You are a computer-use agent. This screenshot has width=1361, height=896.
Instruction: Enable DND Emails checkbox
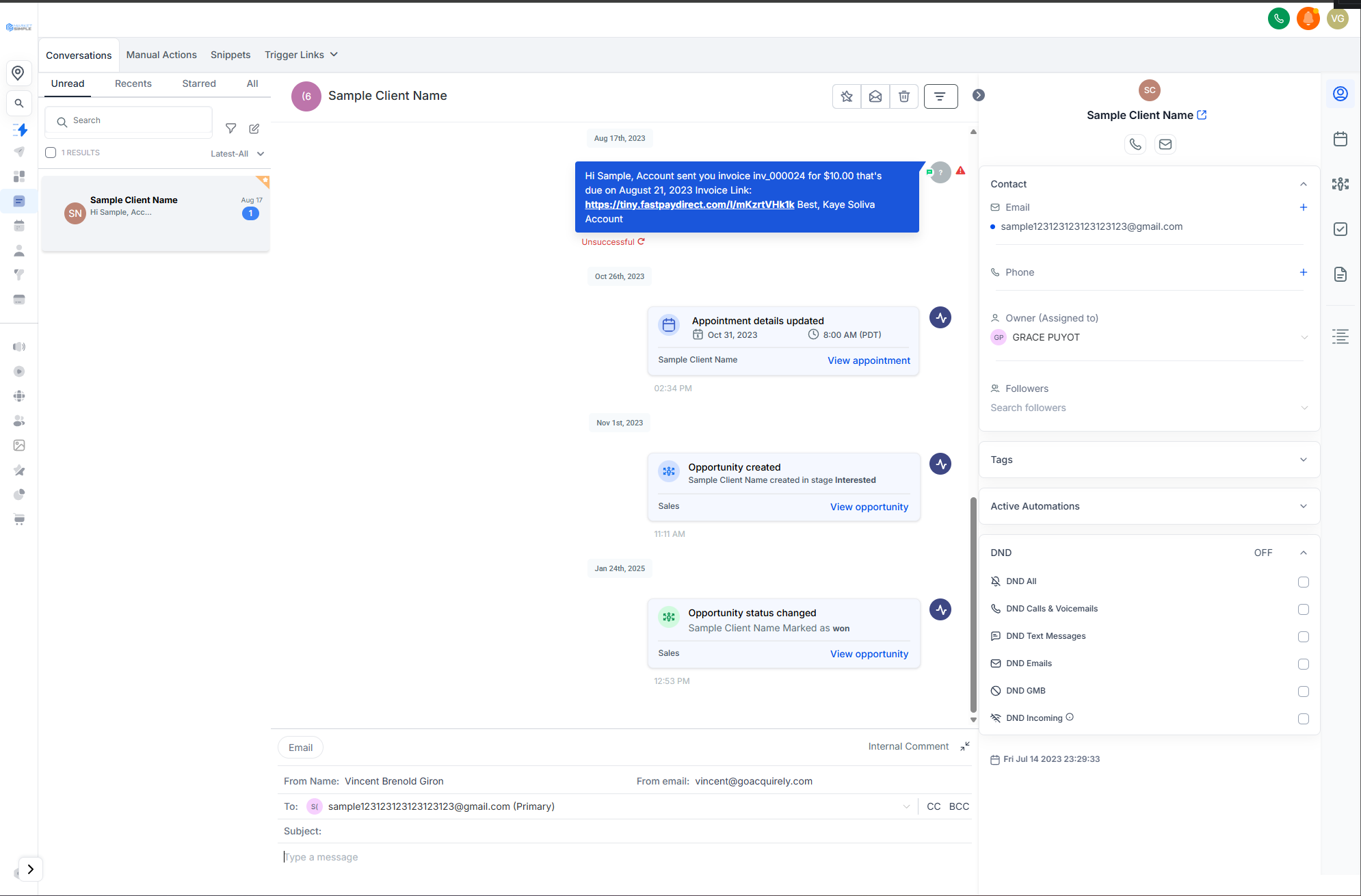(x=1304, y=664)
